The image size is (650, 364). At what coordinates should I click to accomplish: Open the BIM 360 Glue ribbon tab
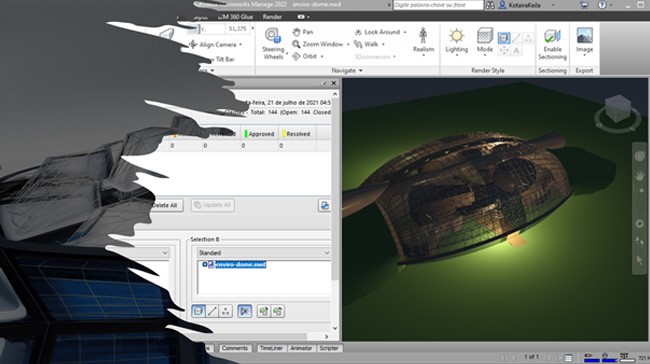pos(236,17)
